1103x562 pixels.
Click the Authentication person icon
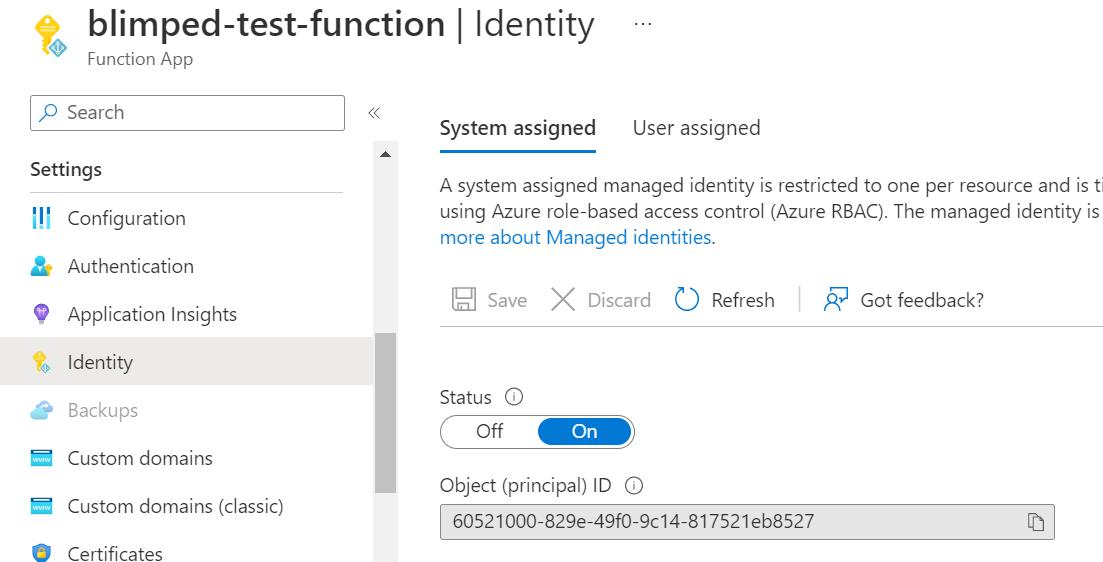click(42, 266)
